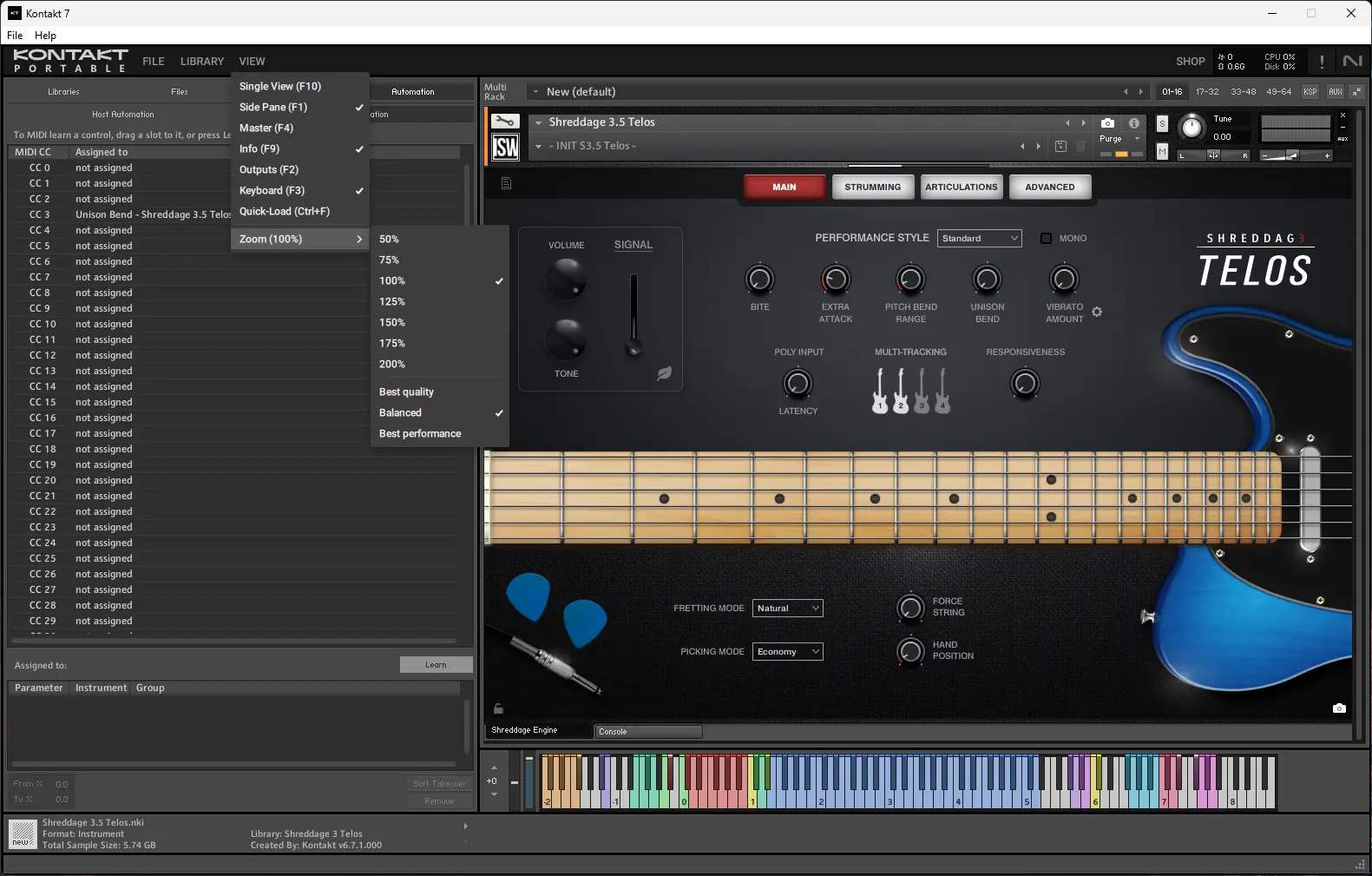Load previous snapshot with left arrow
1372x876 pixels.
pyautogui.click(x=1022, y=146)
